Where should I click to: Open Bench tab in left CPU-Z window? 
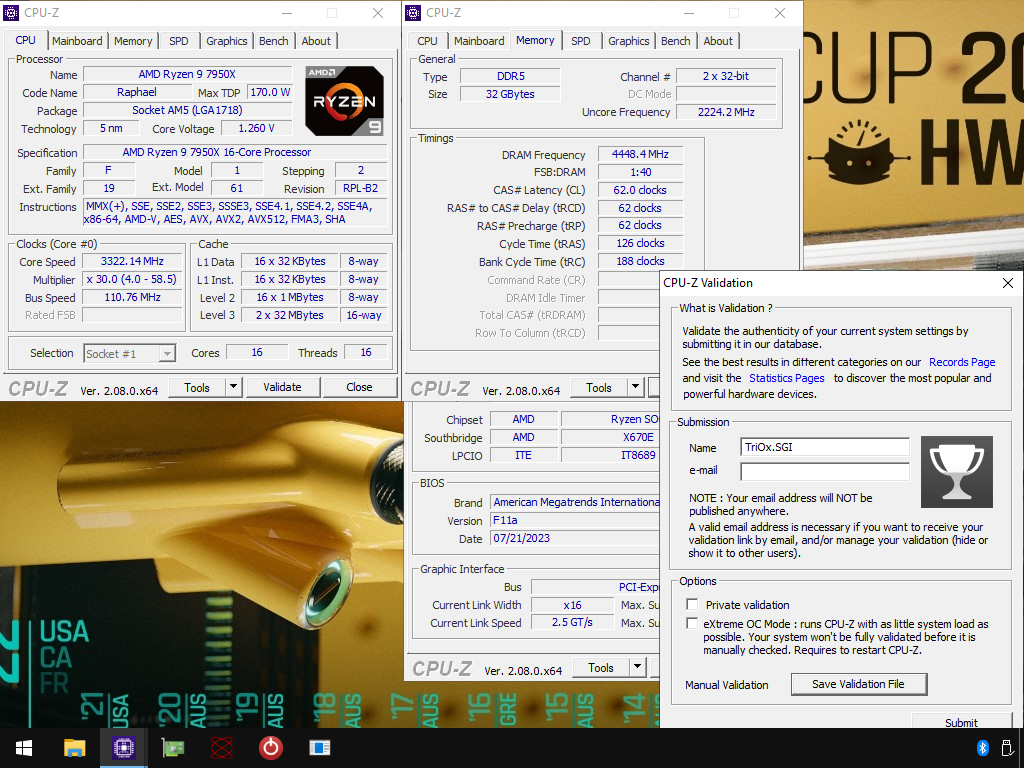tap(274, 40)
